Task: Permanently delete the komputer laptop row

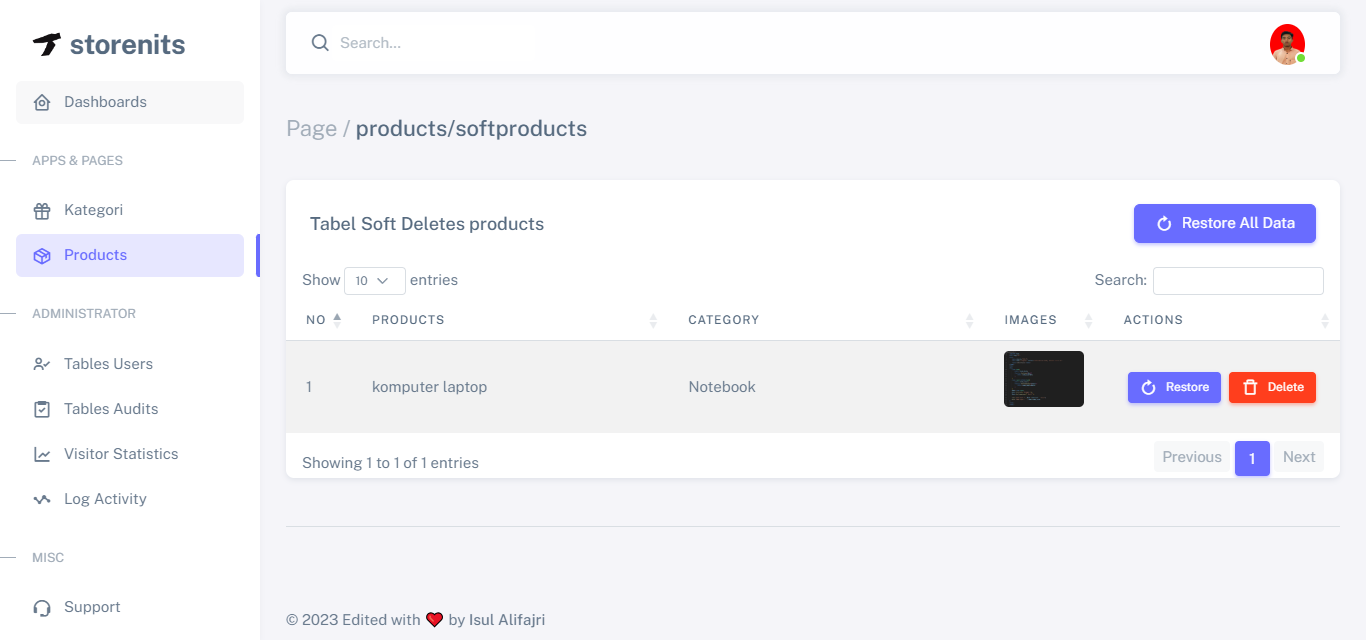Action: [1272, 387]
